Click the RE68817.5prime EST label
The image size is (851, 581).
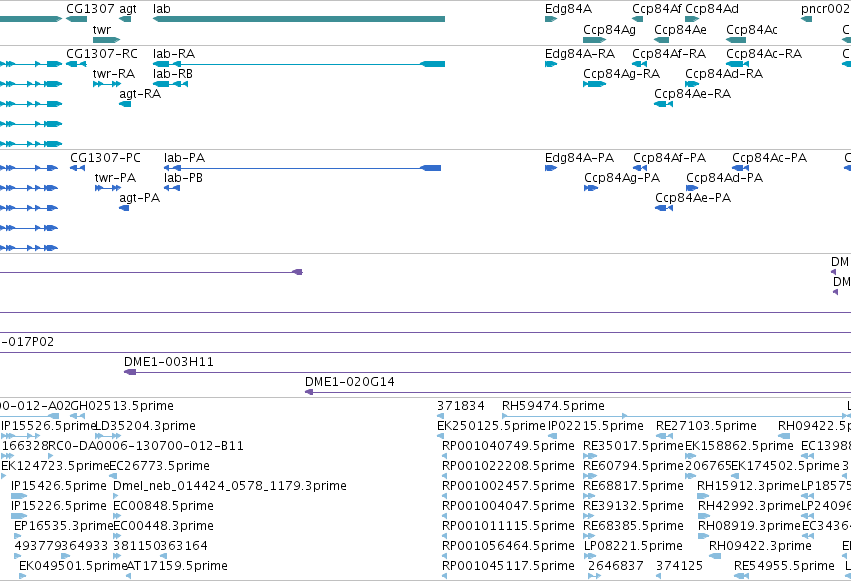tap(633, 486)
